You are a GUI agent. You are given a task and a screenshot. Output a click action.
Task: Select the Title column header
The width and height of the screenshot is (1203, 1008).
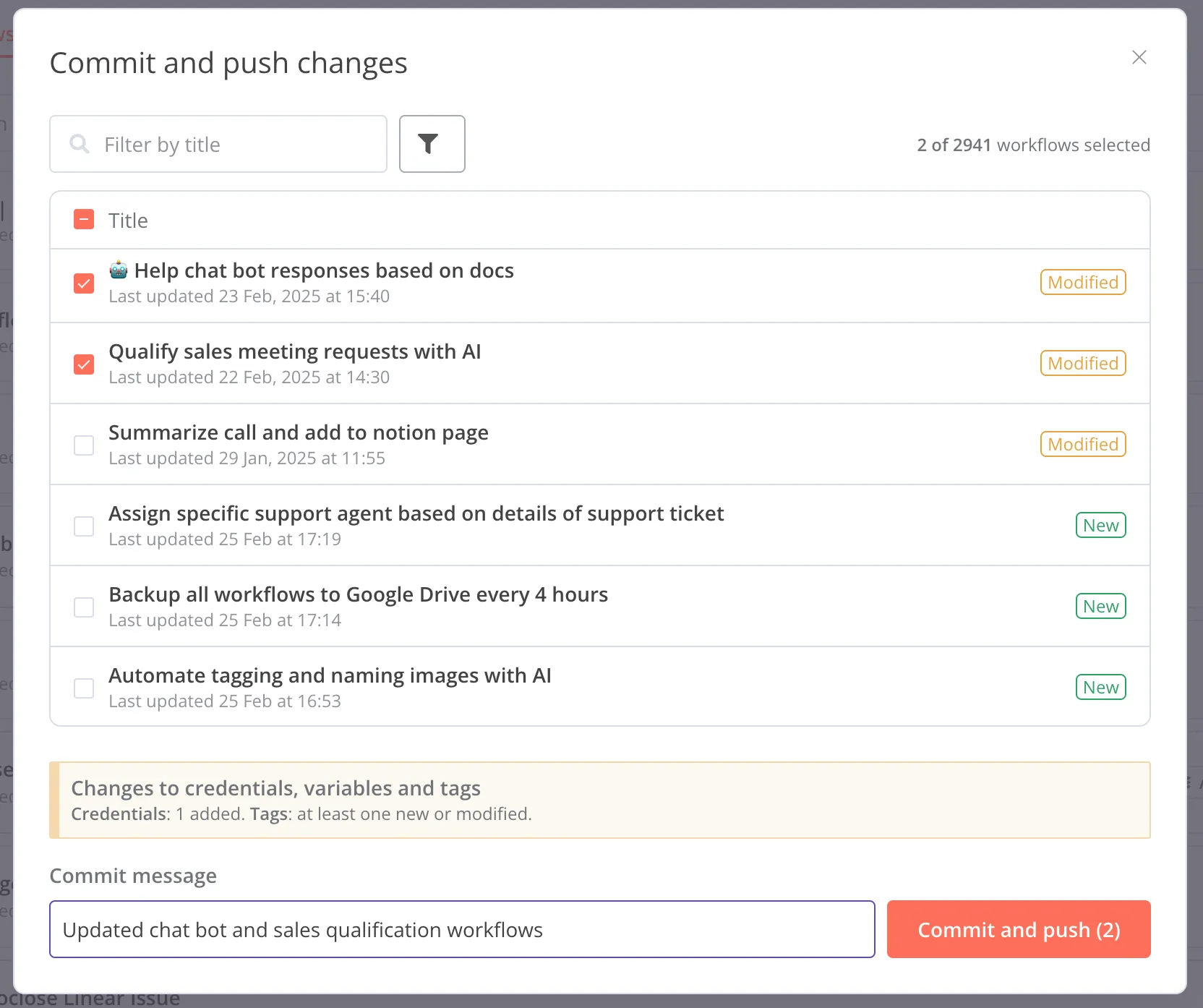coord(128,220)
